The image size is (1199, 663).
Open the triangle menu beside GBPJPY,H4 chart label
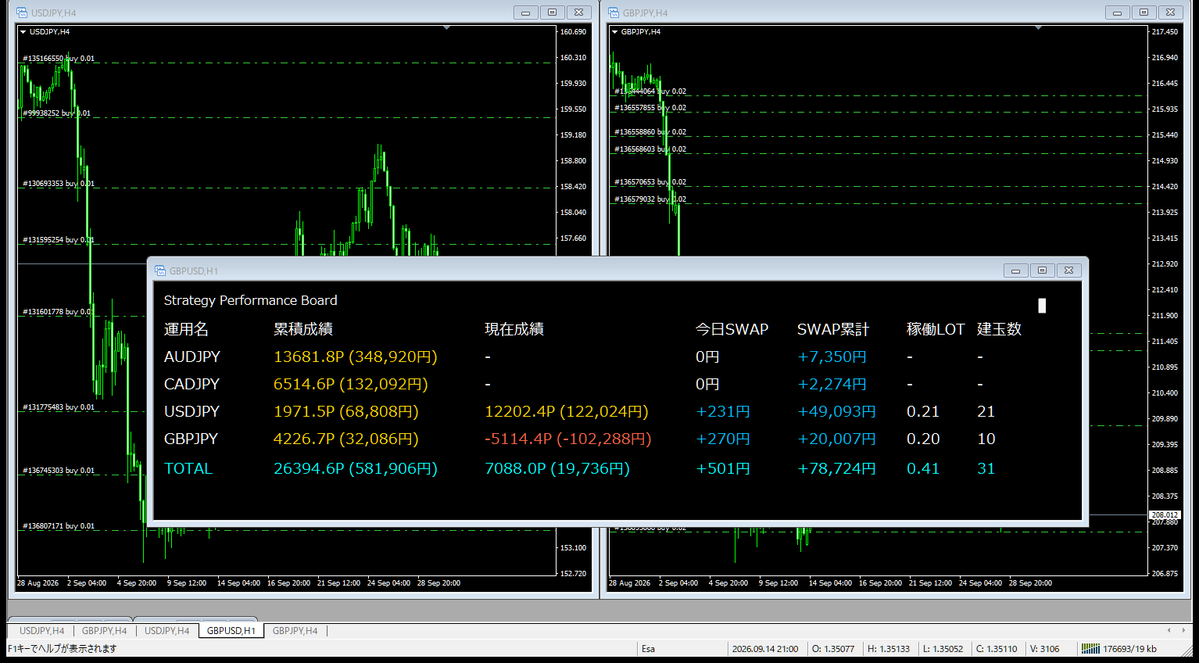[x=615, y=32]
